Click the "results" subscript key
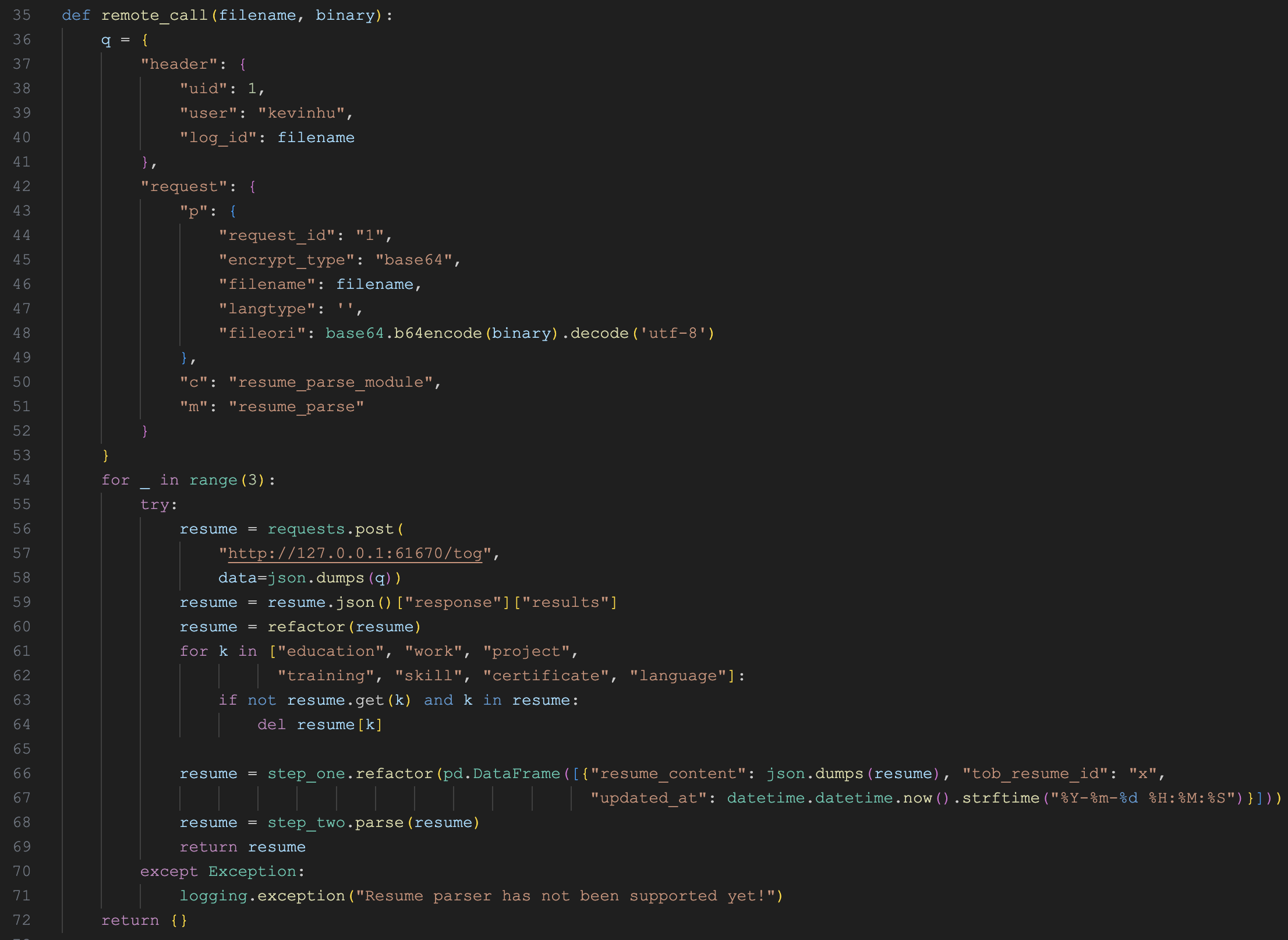 tap(565, 602)
